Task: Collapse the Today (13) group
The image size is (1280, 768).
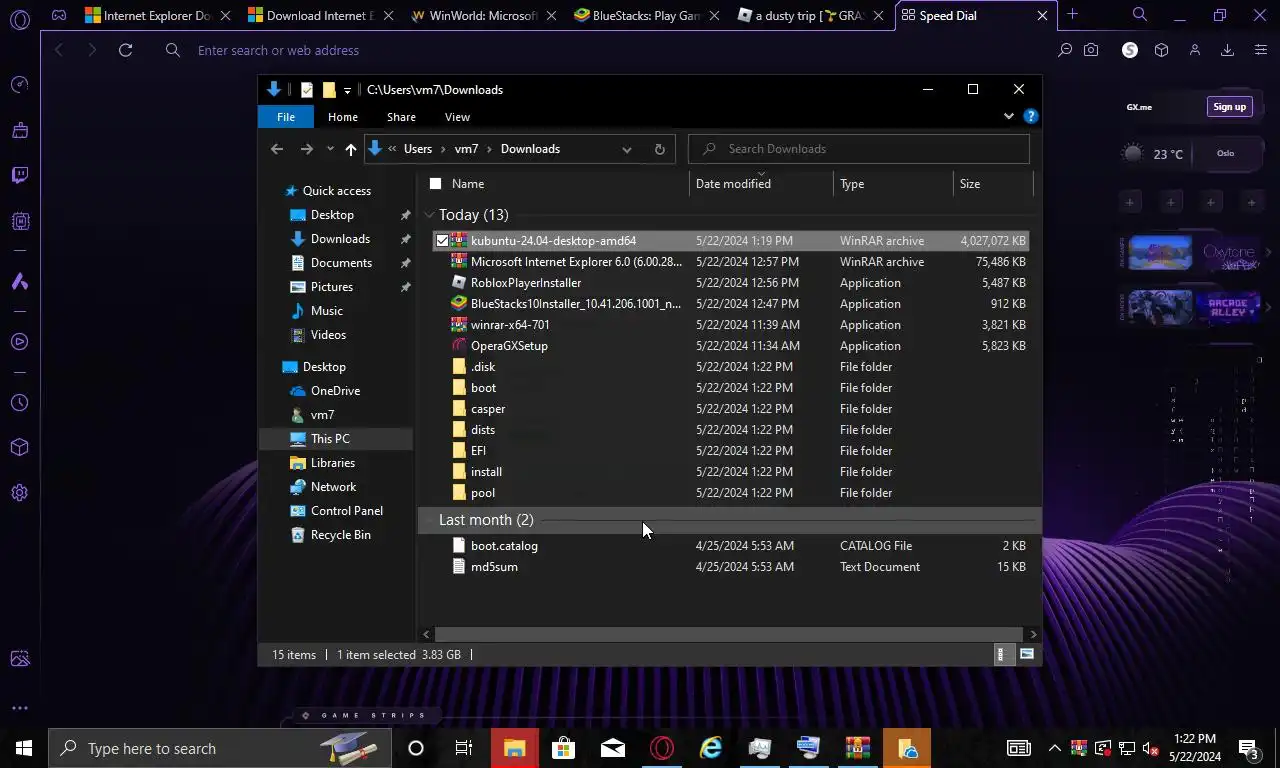Action: tap(429, 215)
